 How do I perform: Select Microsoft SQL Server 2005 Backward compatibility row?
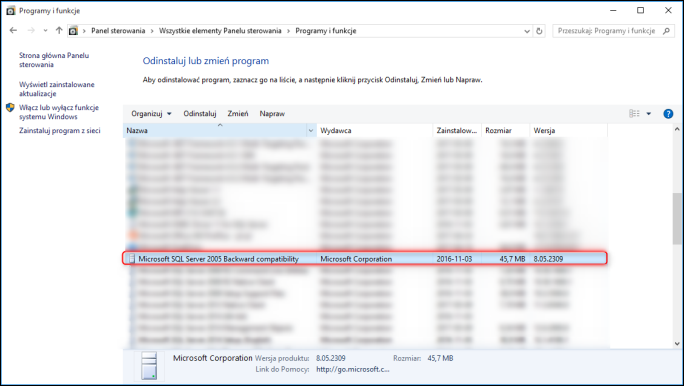pyautogui.click(x=365, y=259)
